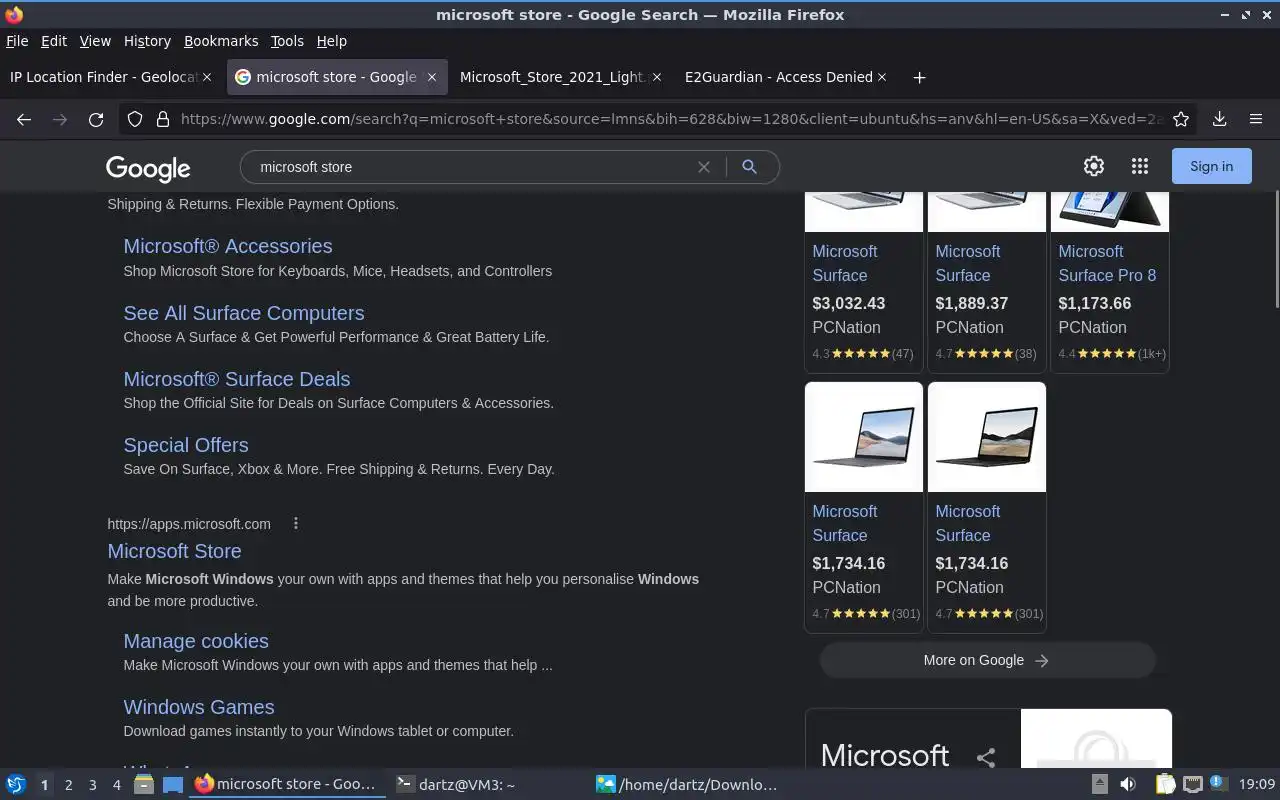Open the Help menu
Viewport: 1280px width, 800px height.
331,41
